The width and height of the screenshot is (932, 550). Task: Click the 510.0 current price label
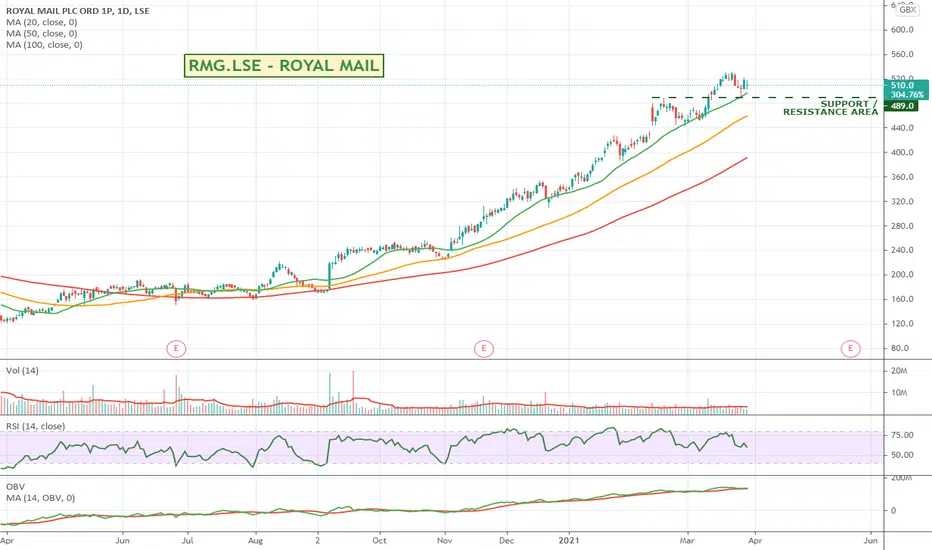(x=906, y=85)
